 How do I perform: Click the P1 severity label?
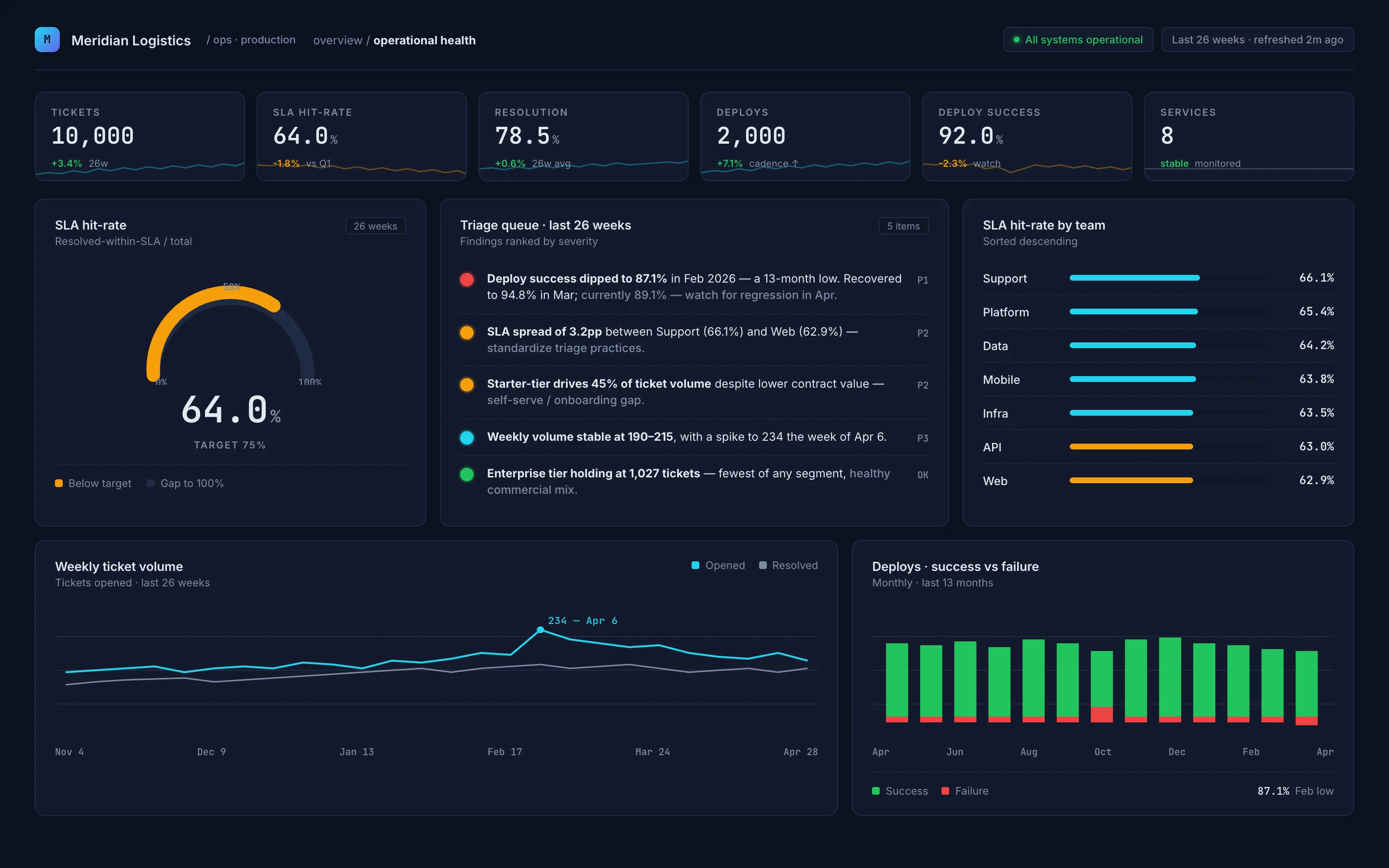(922, 280)
